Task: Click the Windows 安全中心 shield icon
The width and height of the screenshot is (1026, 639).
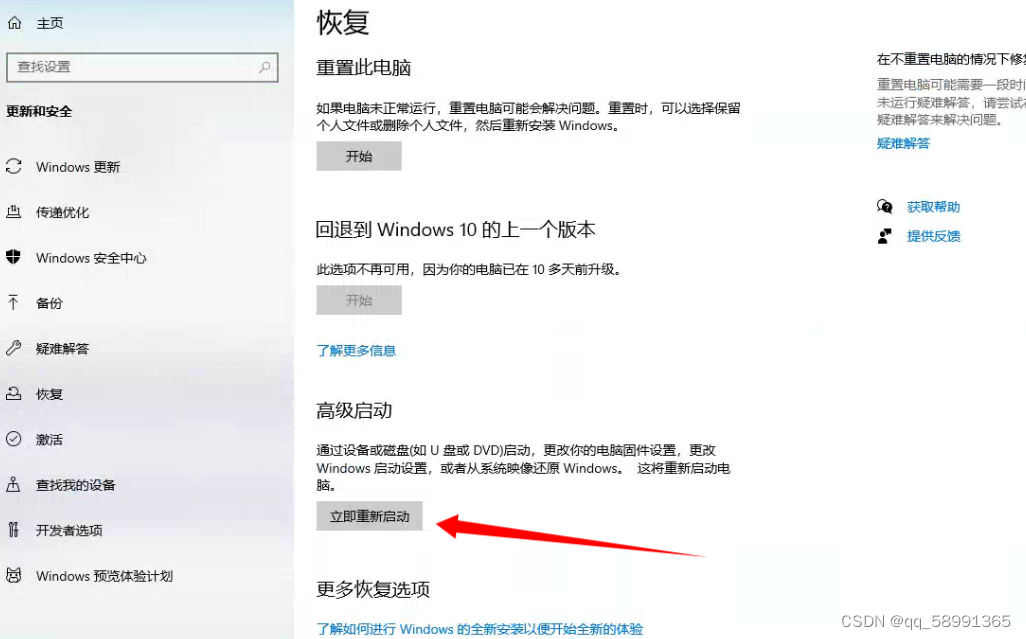Action: (x=14, y=256)
